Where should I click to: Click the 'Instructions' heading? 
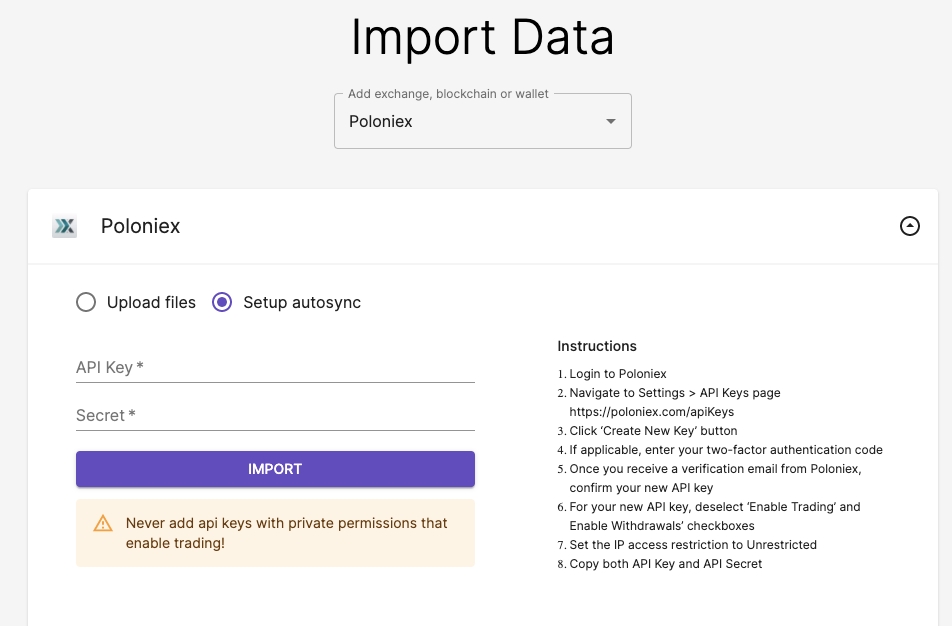597,346
